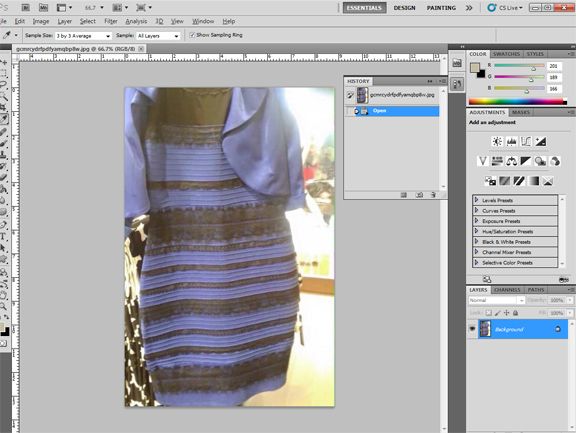Click the foreground color swatch in Color panel
This screenshot has height=433, width=576.
tap(475, 68)
